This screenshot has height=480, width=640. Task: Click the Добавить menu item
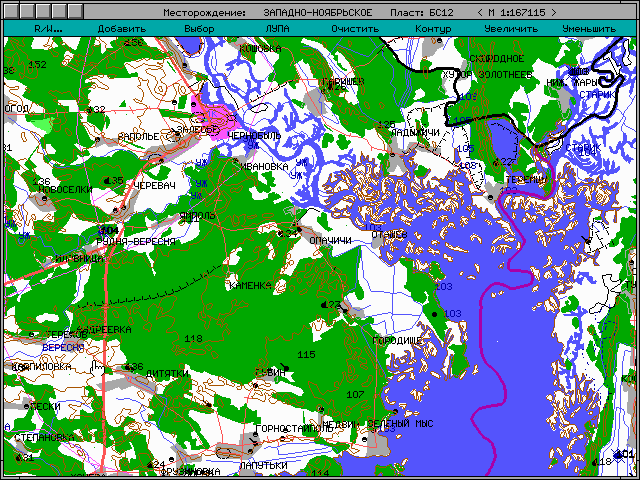click(x=121, y=29)
